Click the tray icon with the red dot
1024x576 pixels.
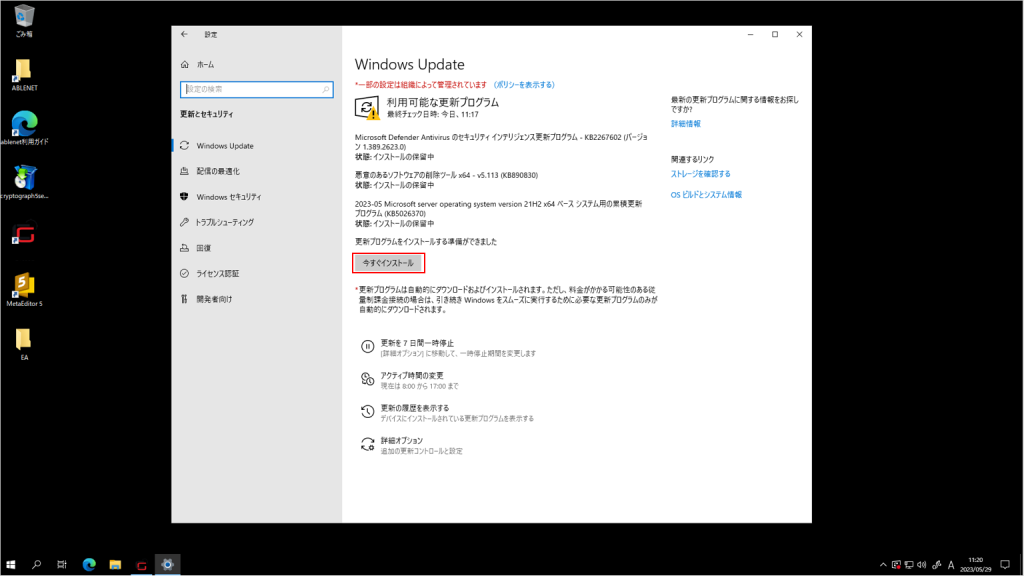coord(896,565)
